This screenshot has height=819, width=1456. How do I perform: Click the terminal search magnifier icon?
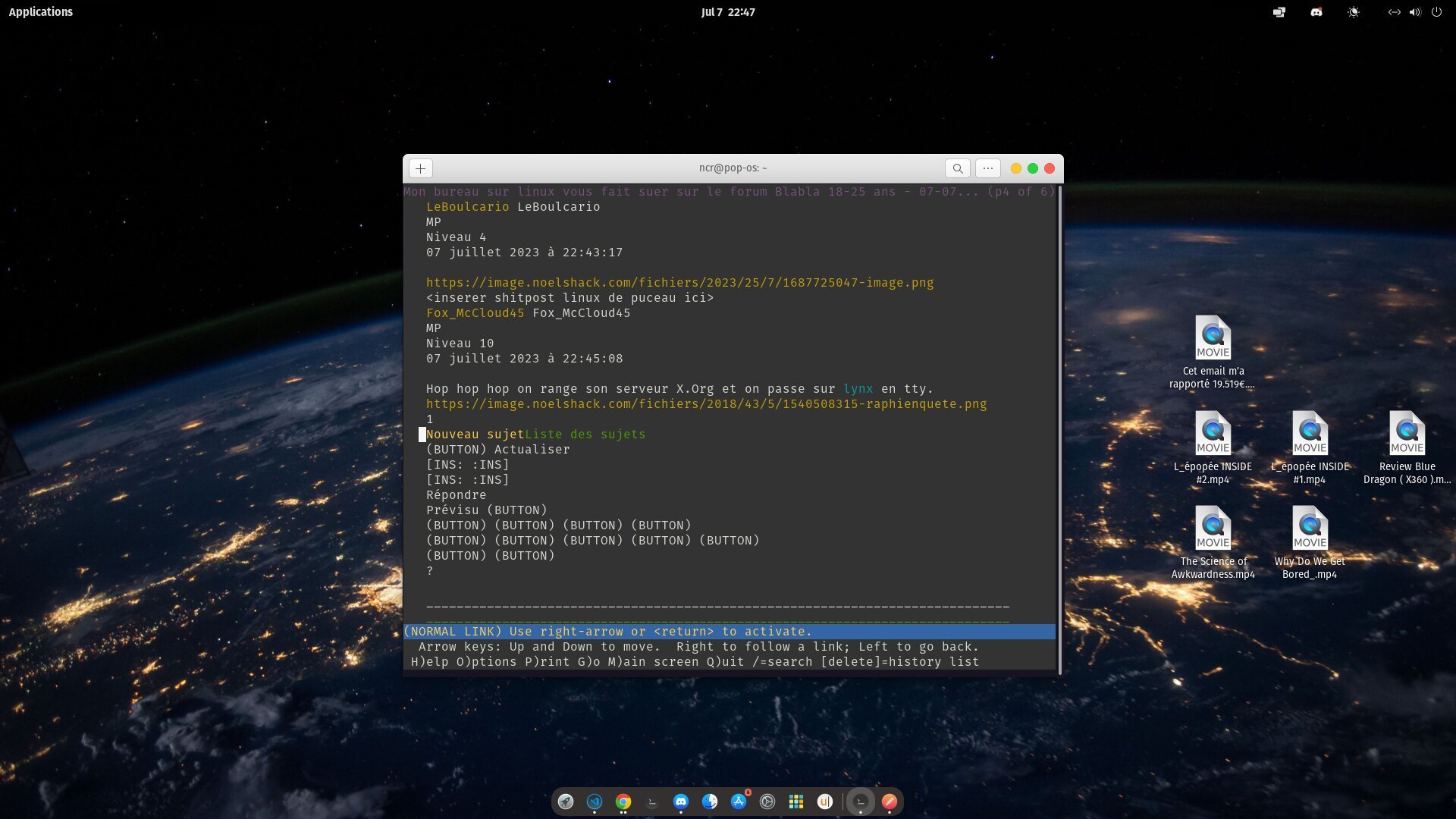pyautogui.click(x=958, y=168)
